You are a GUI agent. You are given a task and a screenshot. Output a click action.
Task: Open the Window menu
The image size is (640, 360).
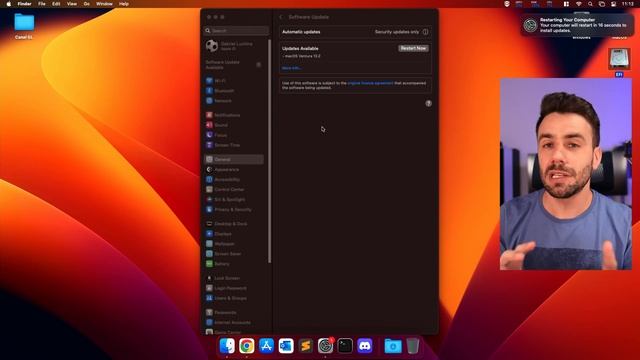tap(104, 4)
